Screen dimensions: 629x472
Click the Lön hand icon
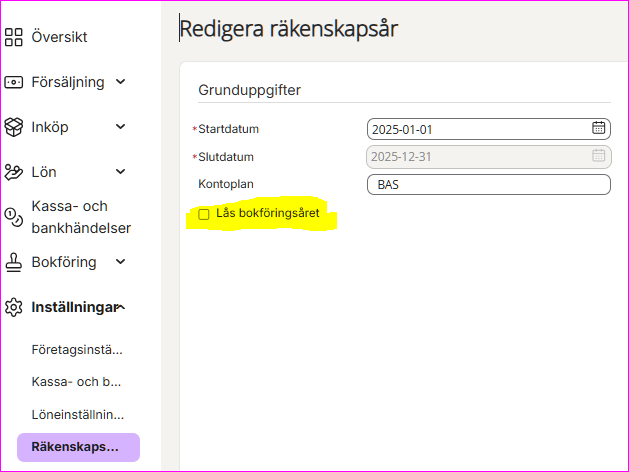point(13,172)
